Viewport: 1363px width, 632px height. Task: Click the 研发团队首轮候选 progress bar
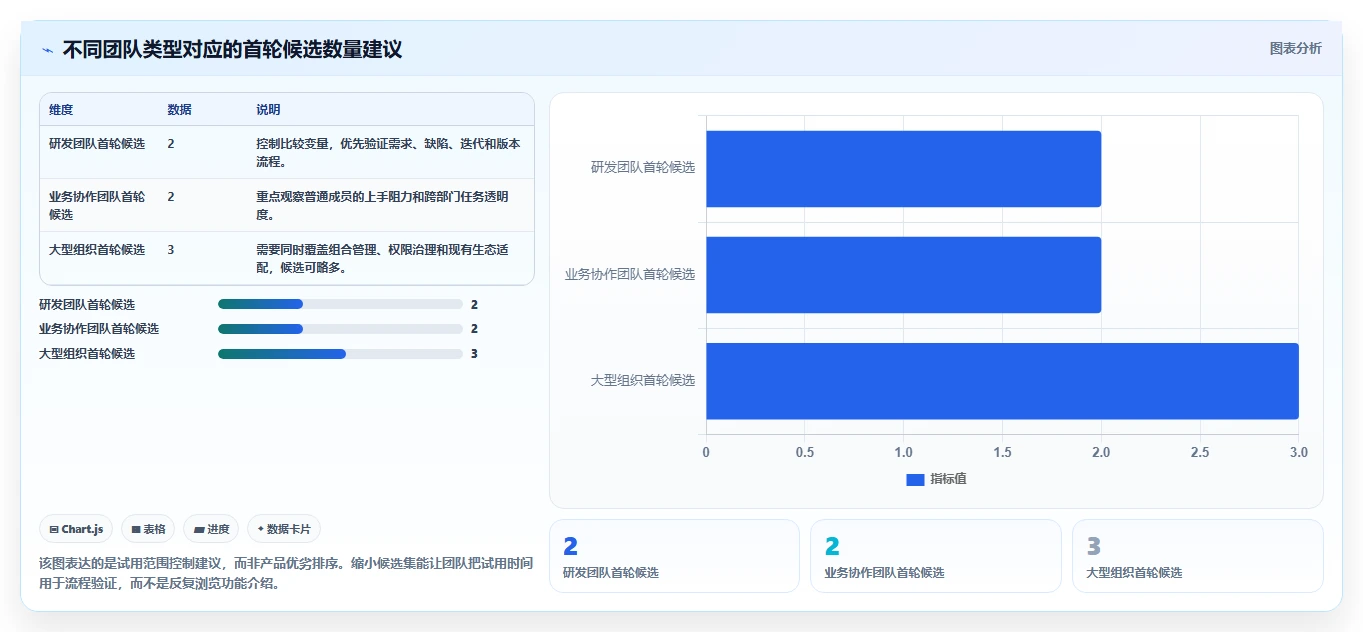point(340,304)
